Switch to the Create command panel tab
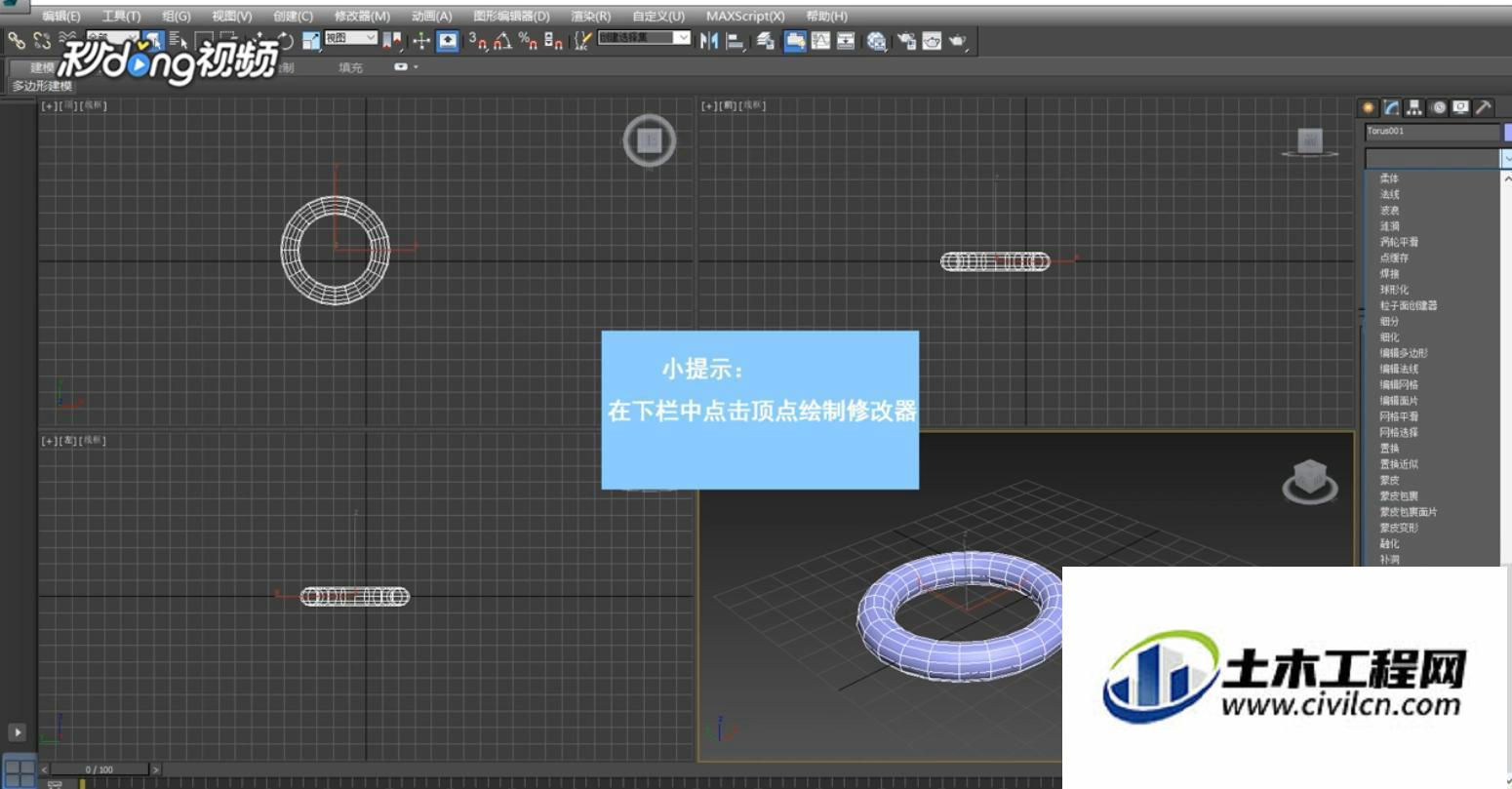This screenshot has height=789, width=1512. tap(1369, 107)
